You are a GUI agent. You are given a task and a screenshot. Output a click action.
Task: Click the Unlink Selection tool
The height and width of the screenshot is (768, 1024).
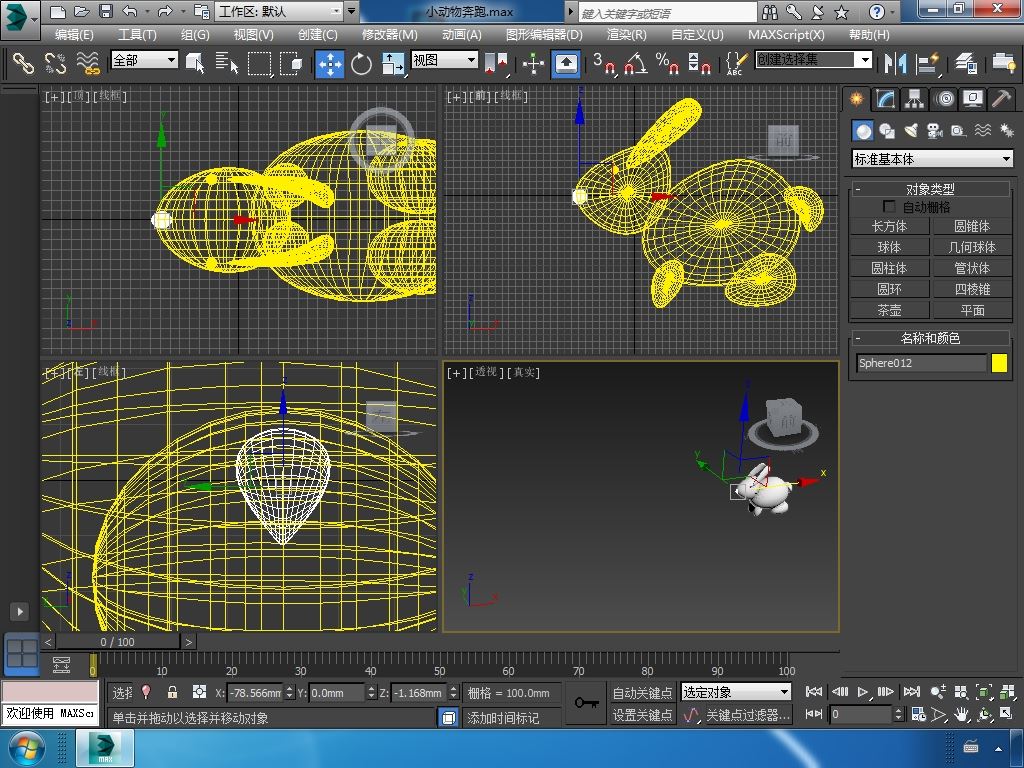[56, 63]
